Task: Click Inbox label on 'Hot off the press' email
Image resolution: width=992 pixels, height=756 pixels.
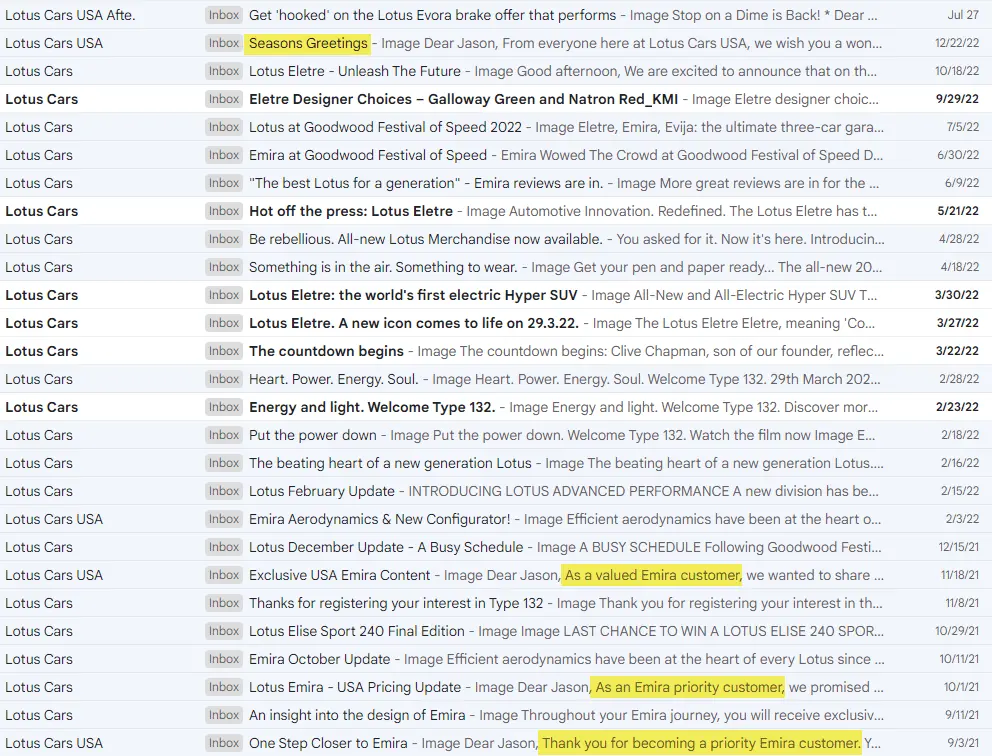Action: tap(224, 211)
